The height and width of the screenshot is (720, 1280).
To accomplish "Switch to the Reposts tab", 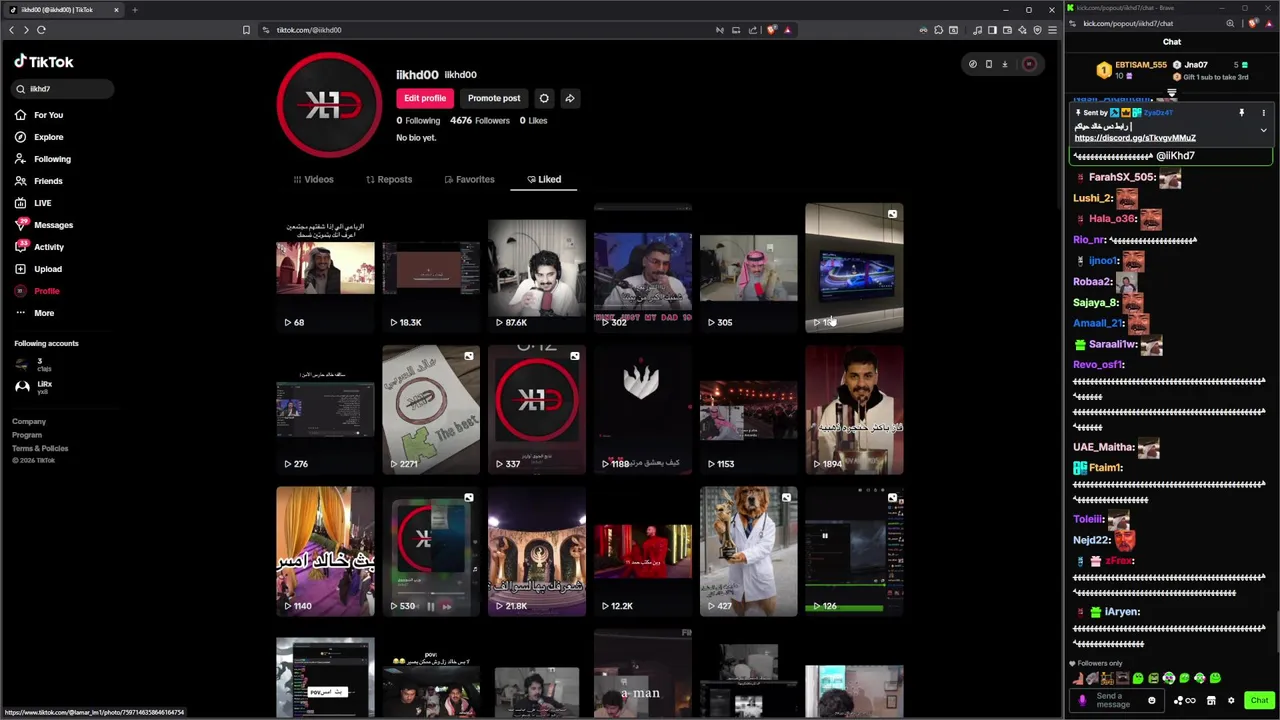I will coord(389,180).
